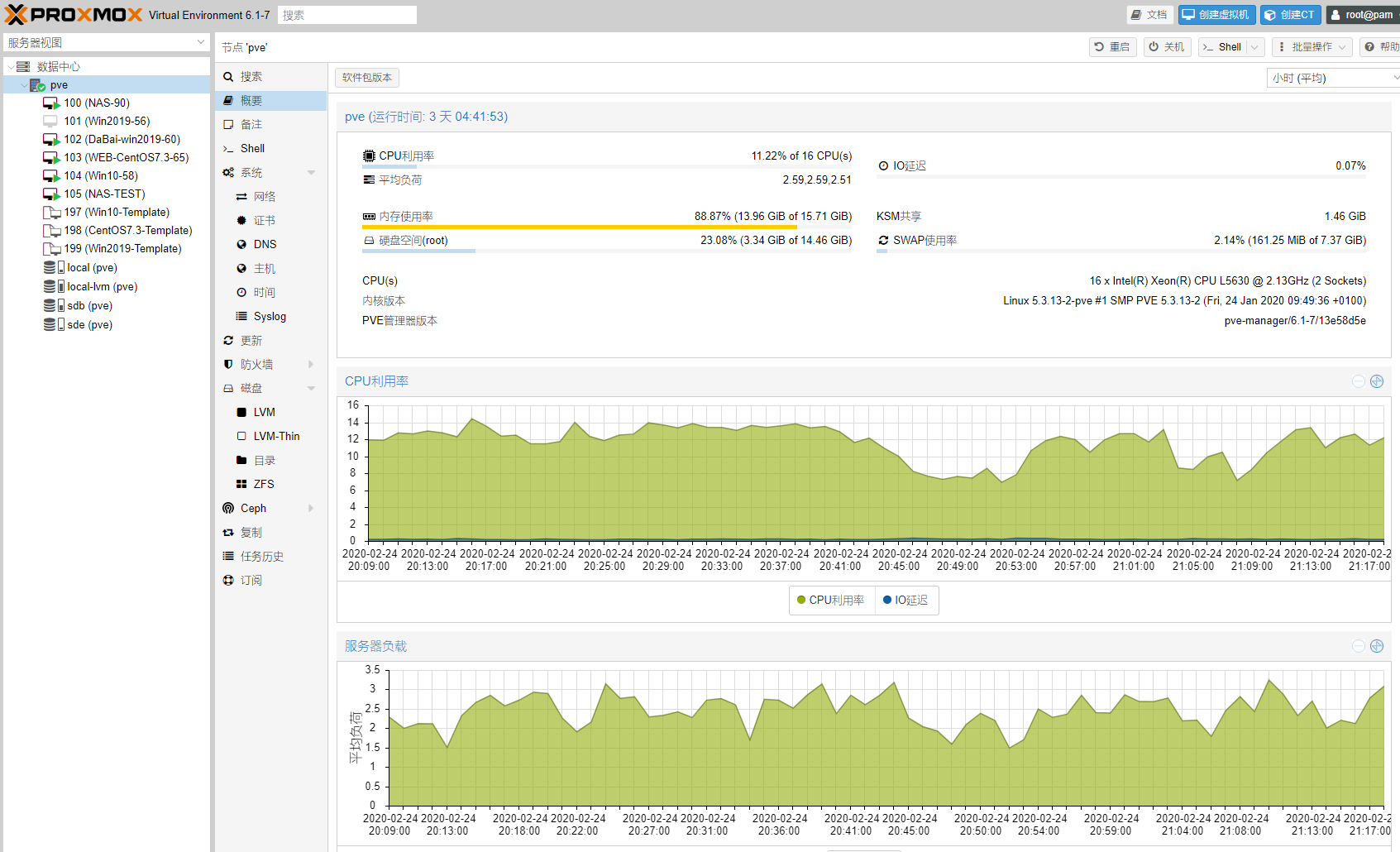Zoom in on the 服务器负载 chart
The height and width of the screenshot is (852, 1400).
point(1377,646)
